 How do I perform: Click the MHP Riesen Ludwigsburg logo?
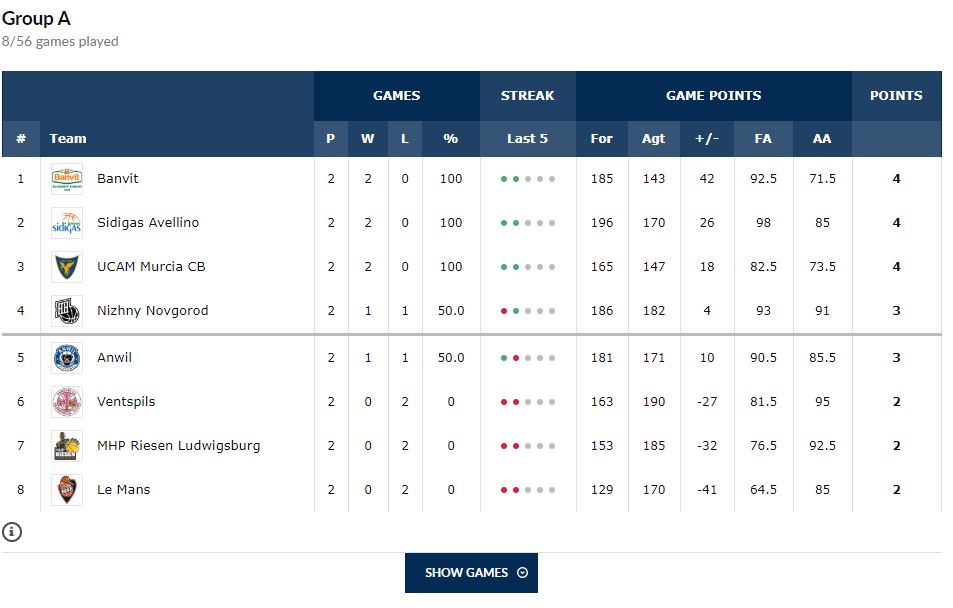pos(67,446)
